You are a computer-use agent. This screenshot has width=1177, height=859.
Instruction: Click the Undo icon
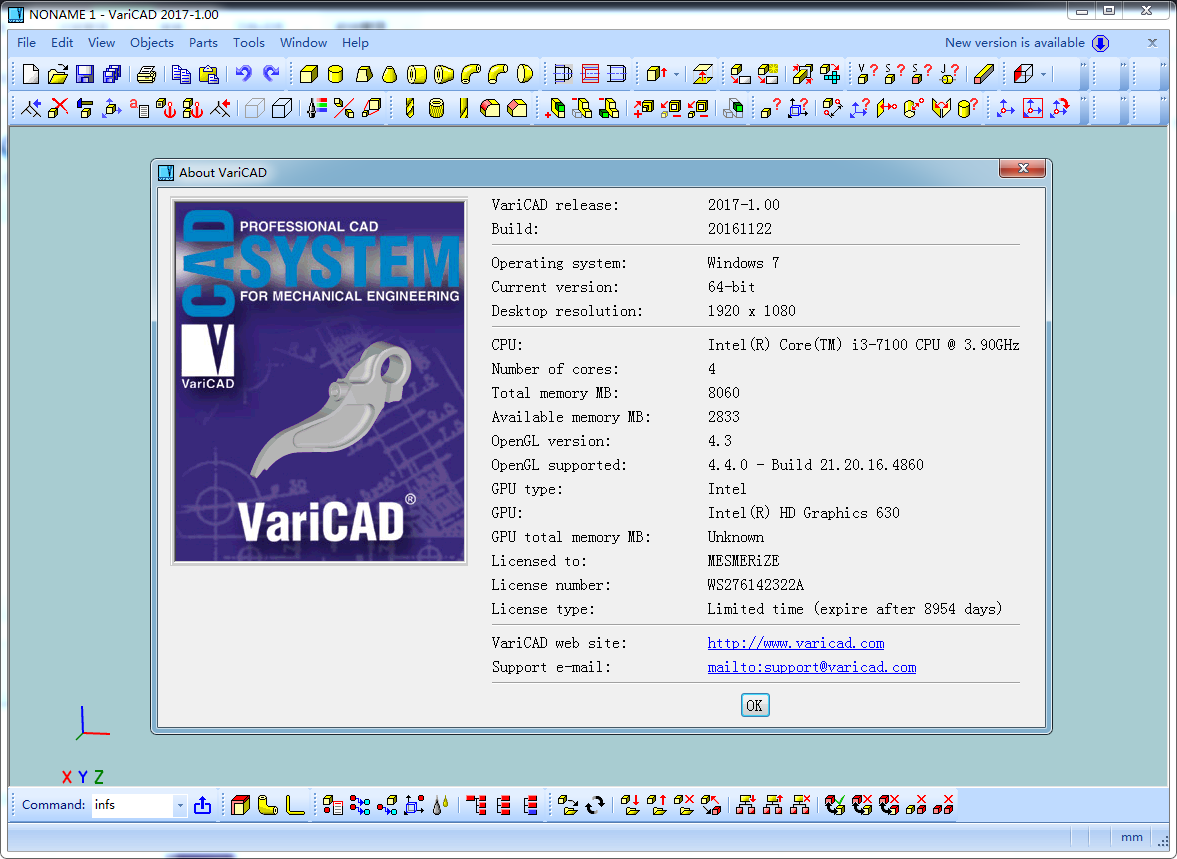(x=241, y=74)
